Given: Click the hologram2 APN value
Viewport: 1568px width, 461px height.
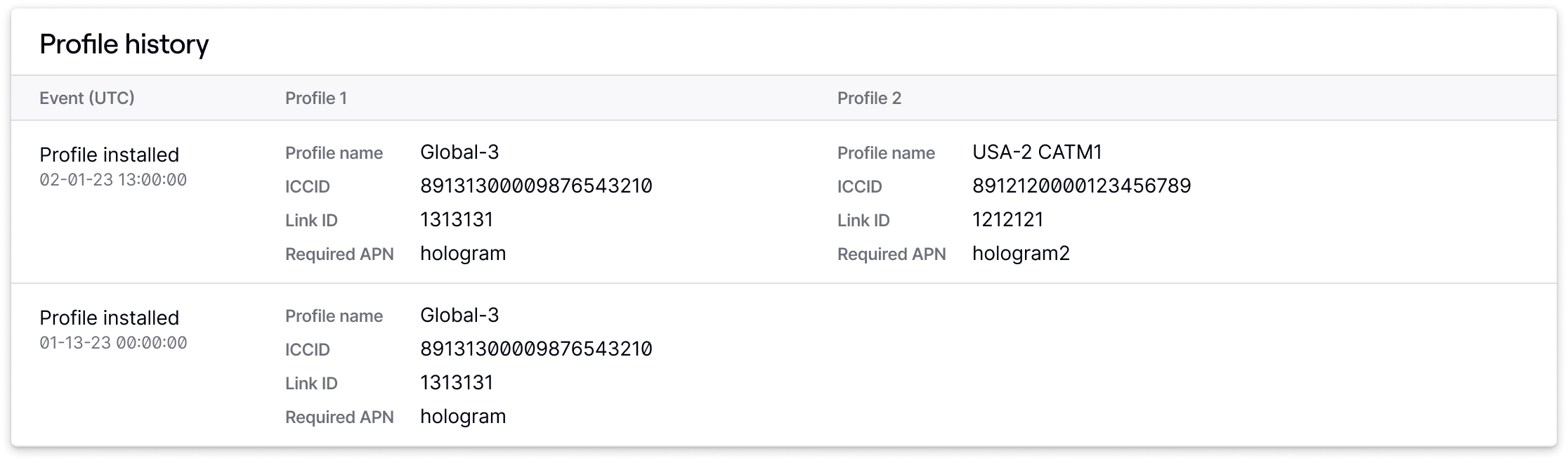Looking at the screenshot, I should 1021,253.
